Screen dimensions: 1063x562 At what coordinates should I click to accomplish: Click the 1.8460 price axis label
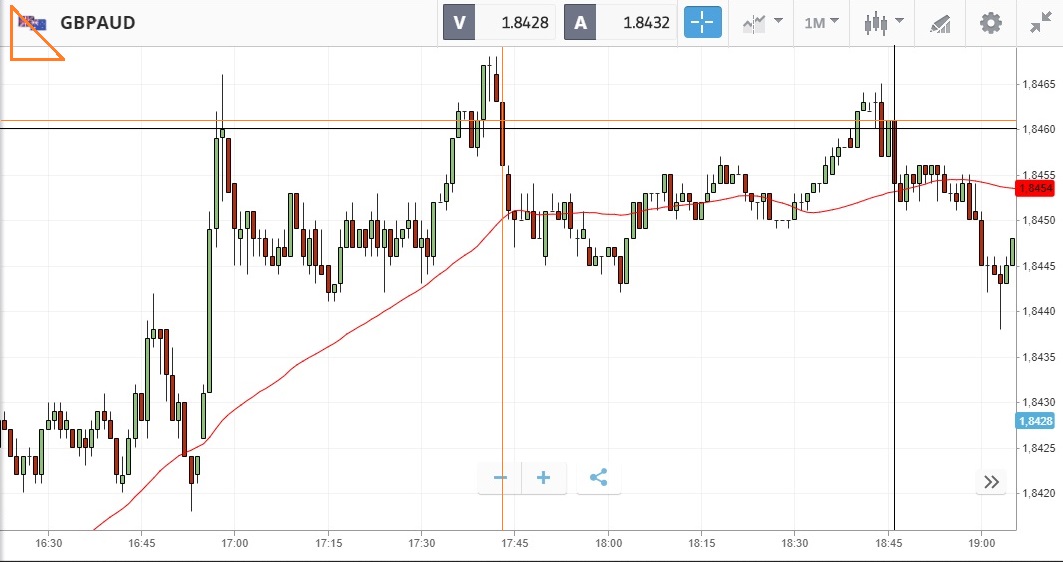click(1035, 129)
